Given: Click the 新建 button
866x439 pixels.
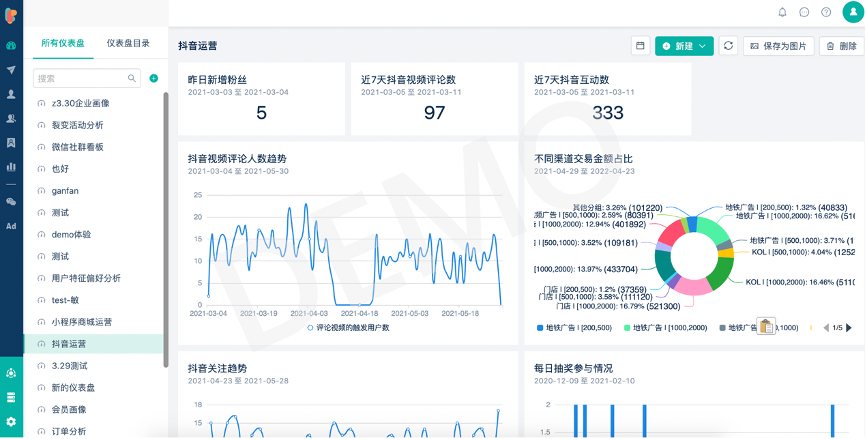Looking at the screenshot, I should coord(684,46).
